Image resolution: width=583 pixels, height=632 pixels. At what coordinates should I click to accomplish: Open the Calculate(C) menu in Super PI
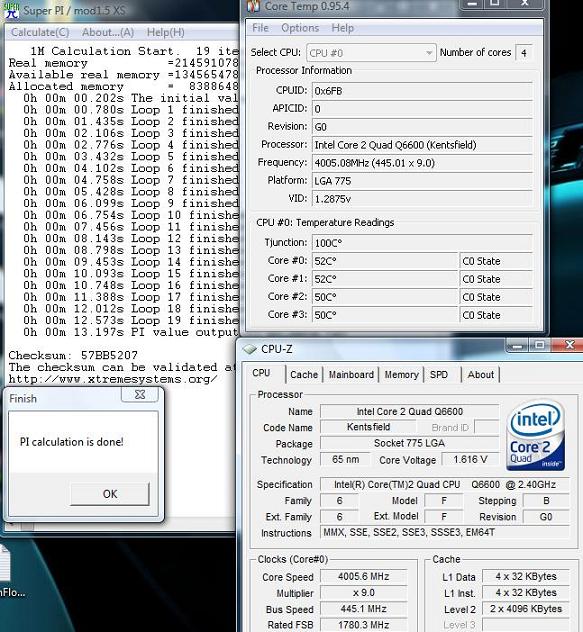coord(40,32)
